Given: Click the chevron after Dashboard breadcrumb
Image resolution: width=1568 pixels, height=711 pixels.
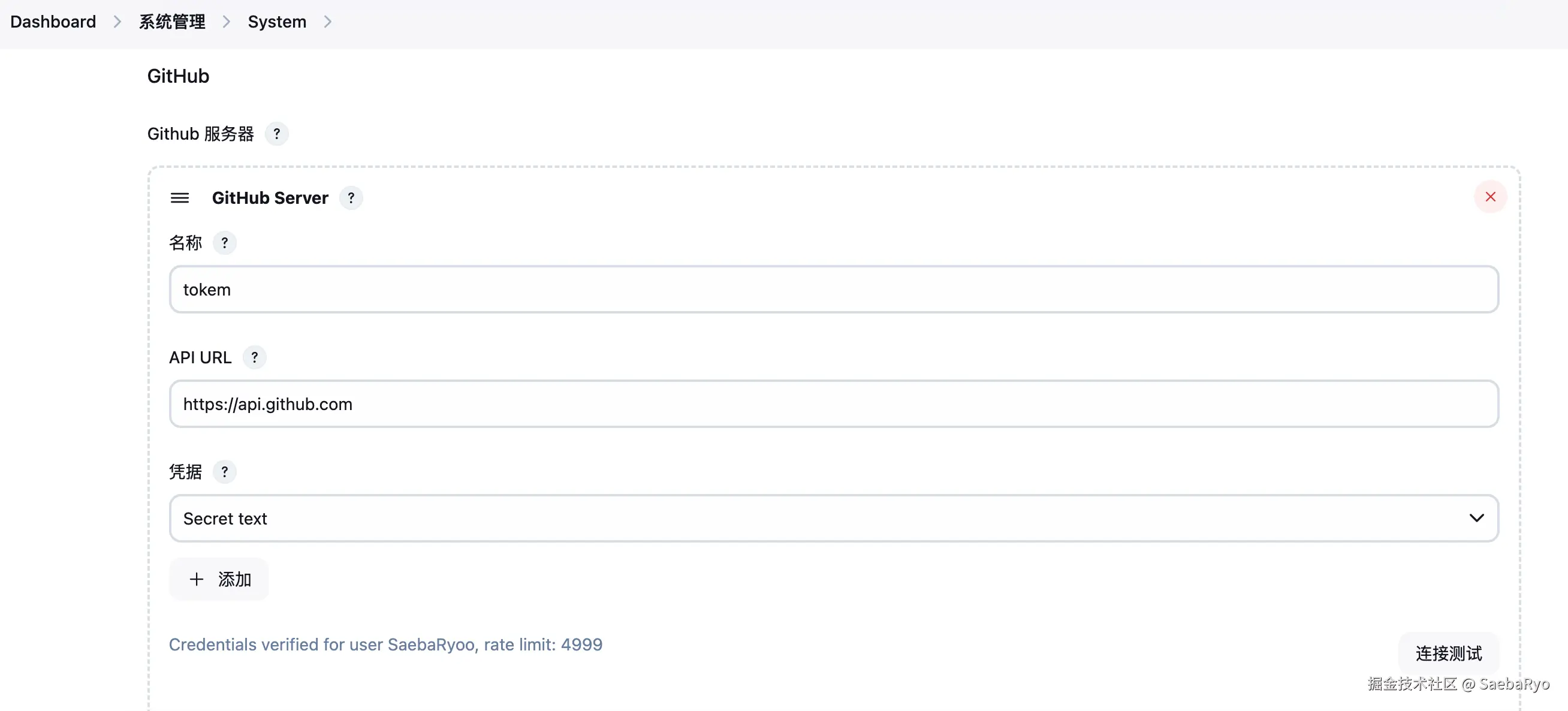Looking at the screenshot, I should click(x=117, y=22).
